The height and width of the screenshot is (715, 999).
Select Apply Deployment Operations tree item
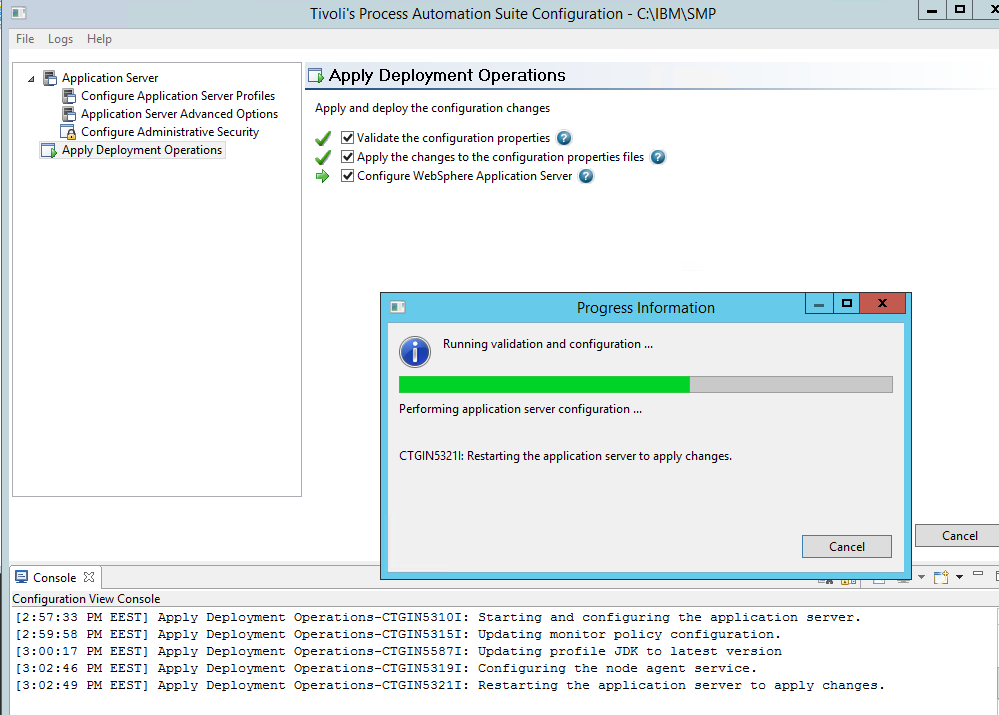click(141, 150)
